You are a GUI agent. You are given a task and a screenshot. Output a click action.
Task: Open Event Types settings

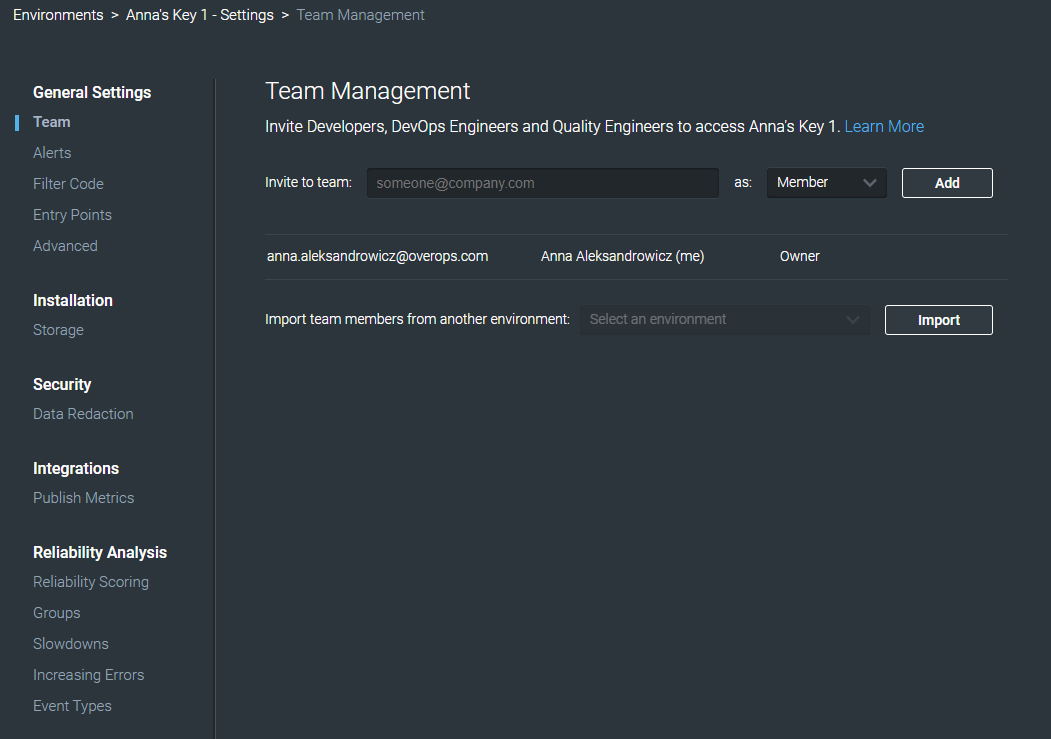(x=72, y=706)
